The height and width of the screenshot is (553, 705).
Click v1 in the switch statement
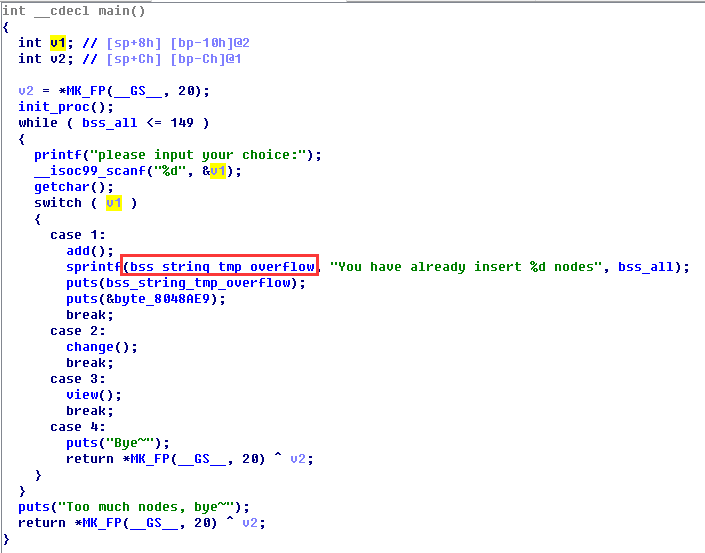point(114,203)
